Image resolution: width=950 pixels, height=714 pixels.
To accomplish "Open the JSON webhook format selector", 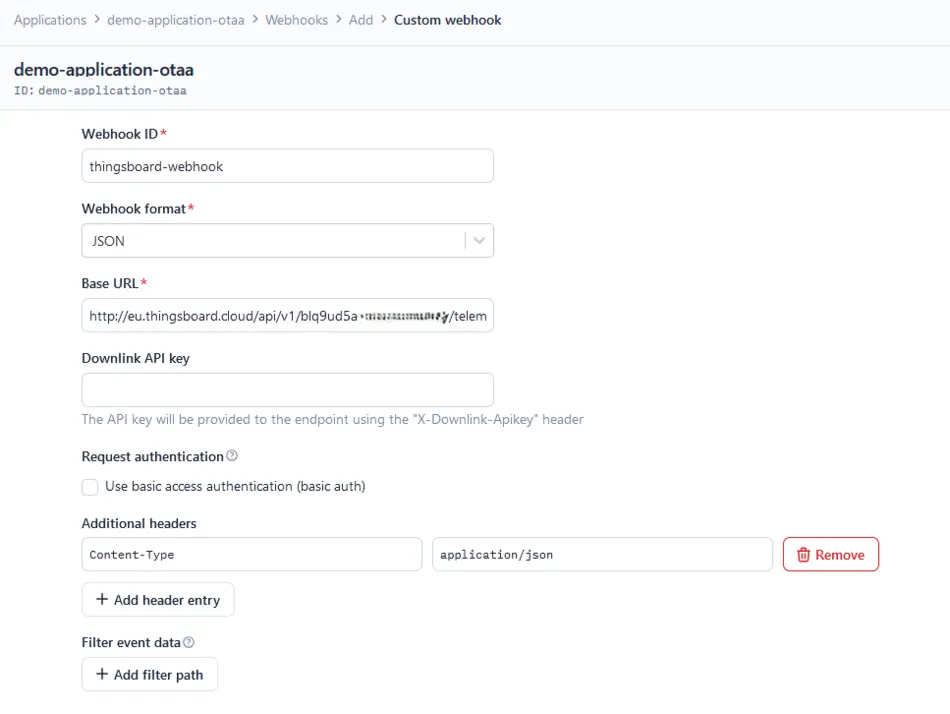I will (x=272, y=241).
